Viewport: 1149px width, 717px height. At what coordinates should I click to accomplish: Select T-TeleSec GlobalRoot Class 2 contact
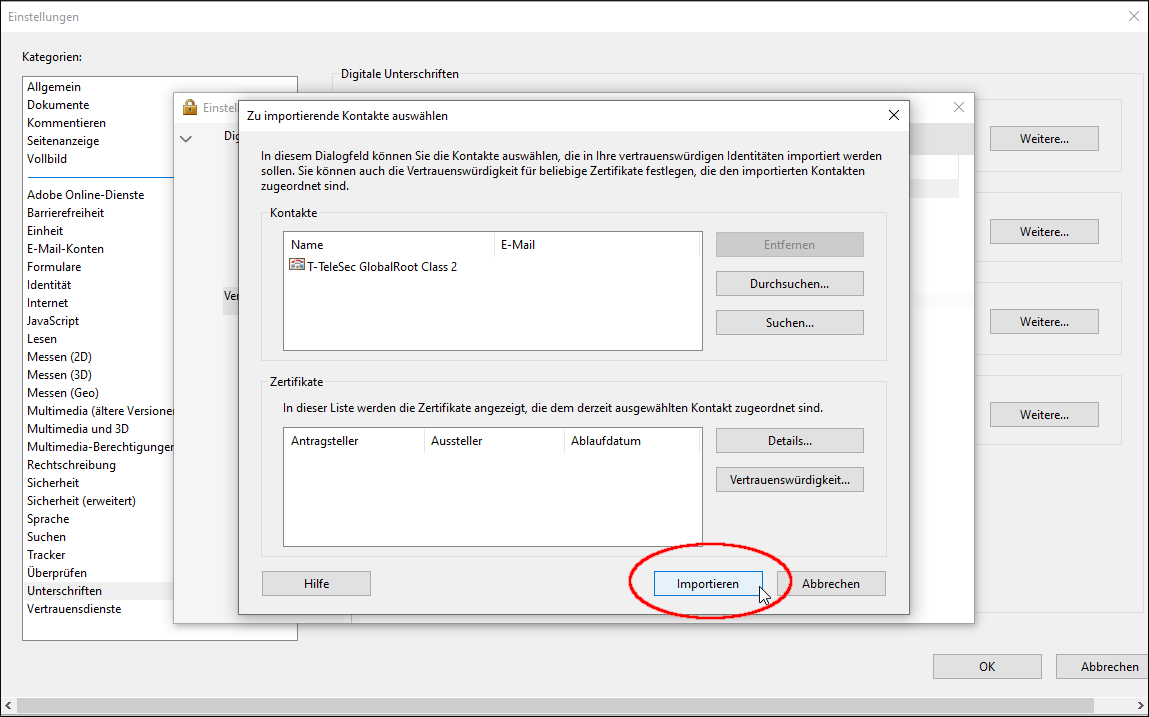pos(382,267)
